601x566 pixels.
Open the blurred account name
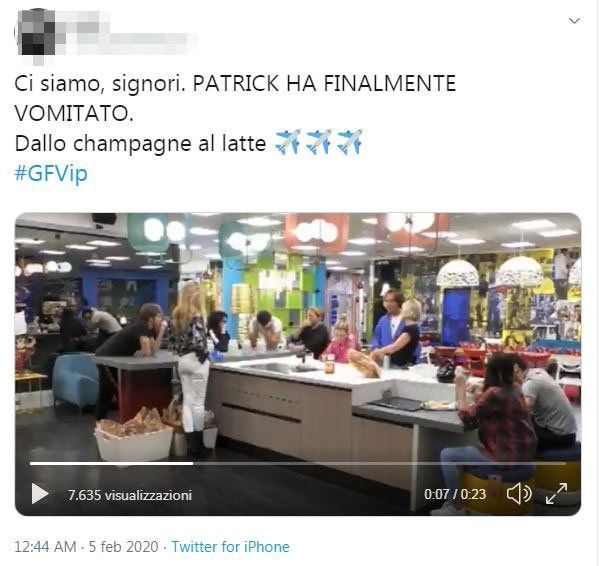[x=130, y=34]
